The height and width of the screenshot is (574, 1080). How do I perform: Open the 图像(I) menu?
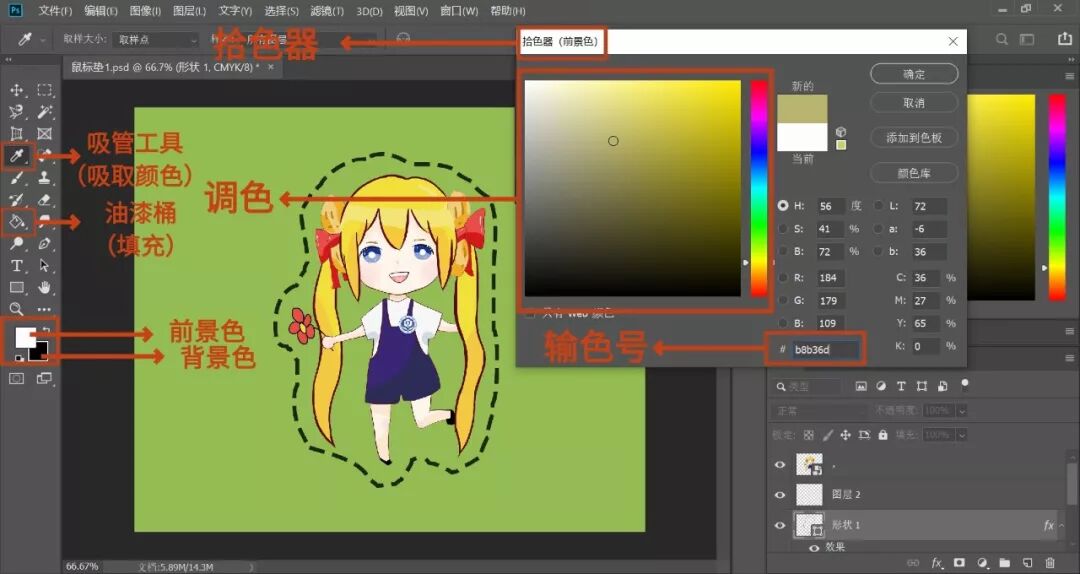(x=145, y=11)
